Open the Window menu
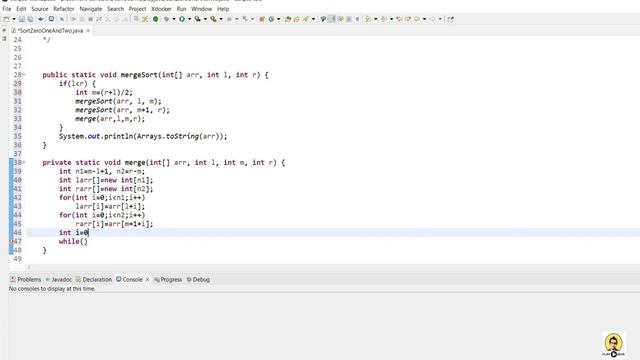Viewport: 640px width, 360px height. [202, 9]
